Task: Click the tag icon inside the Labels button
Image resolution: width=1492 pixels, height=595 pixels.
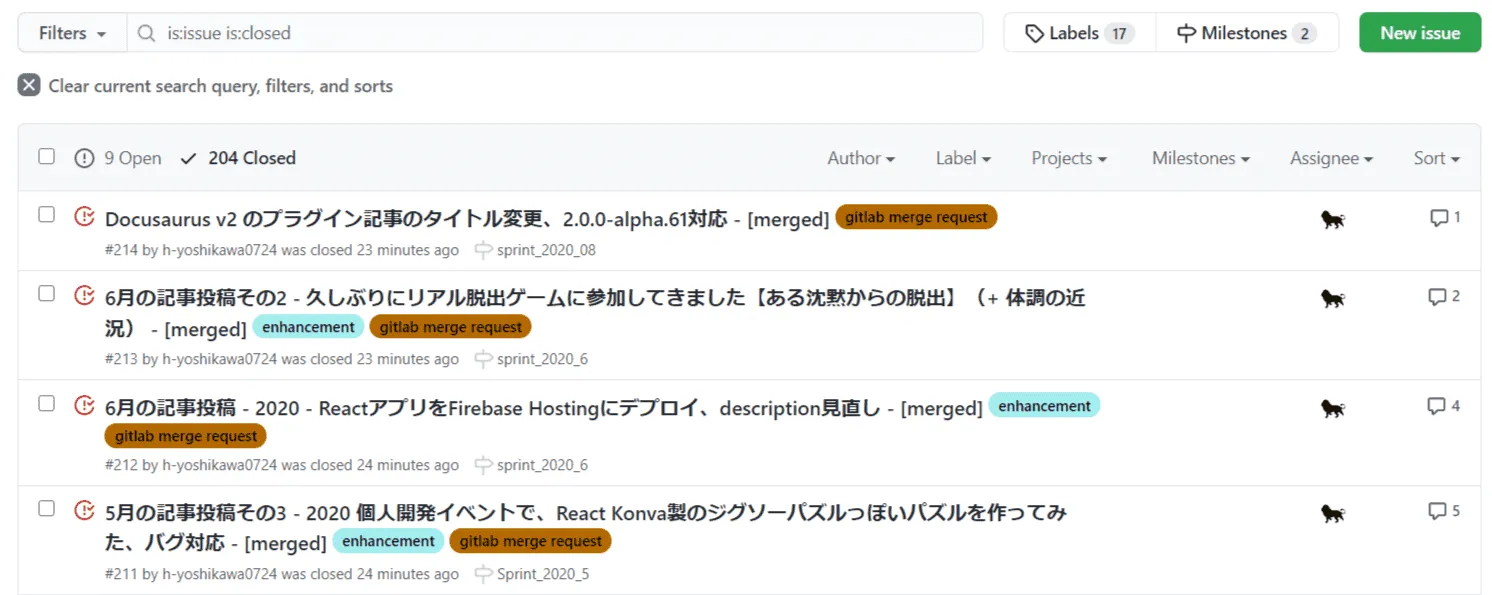Action: click(1035, 32)
